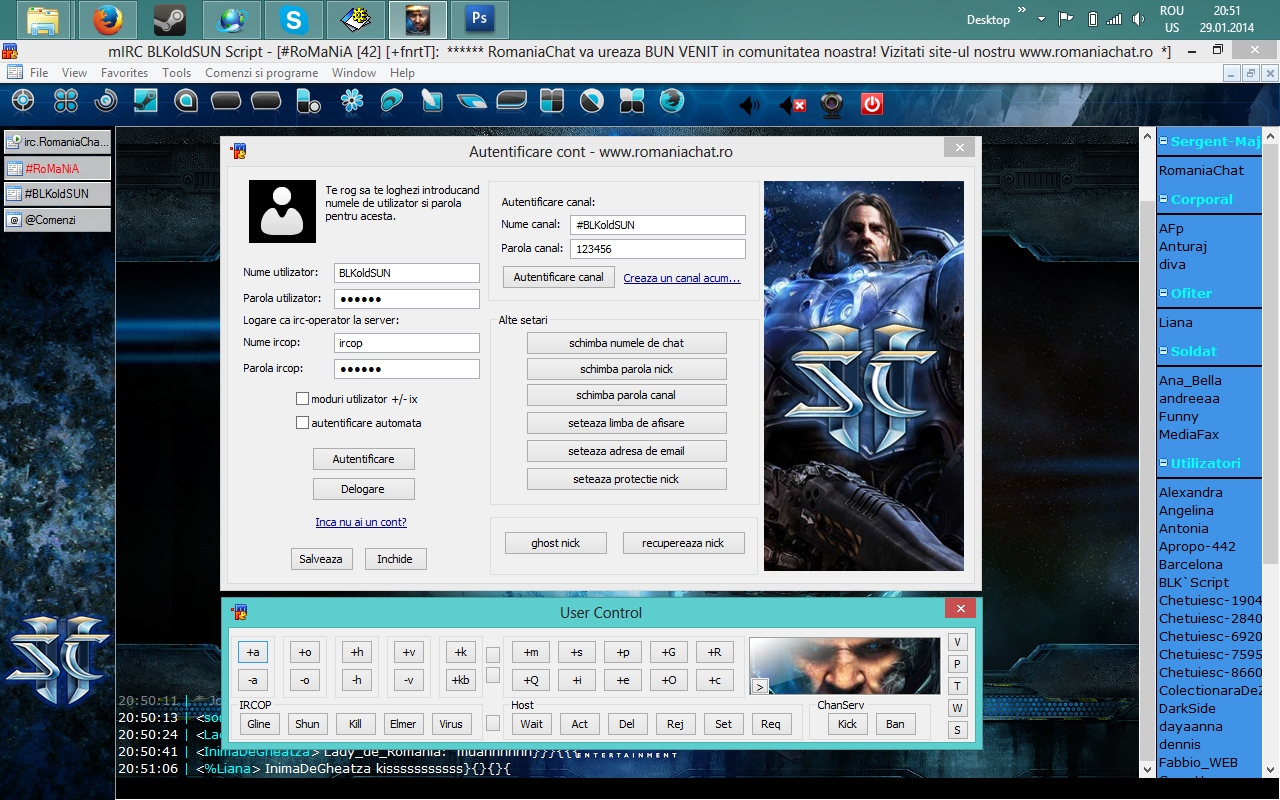1280x800 pixels.
Task: Click the Autentificare canal button
Action: (558, 277)
